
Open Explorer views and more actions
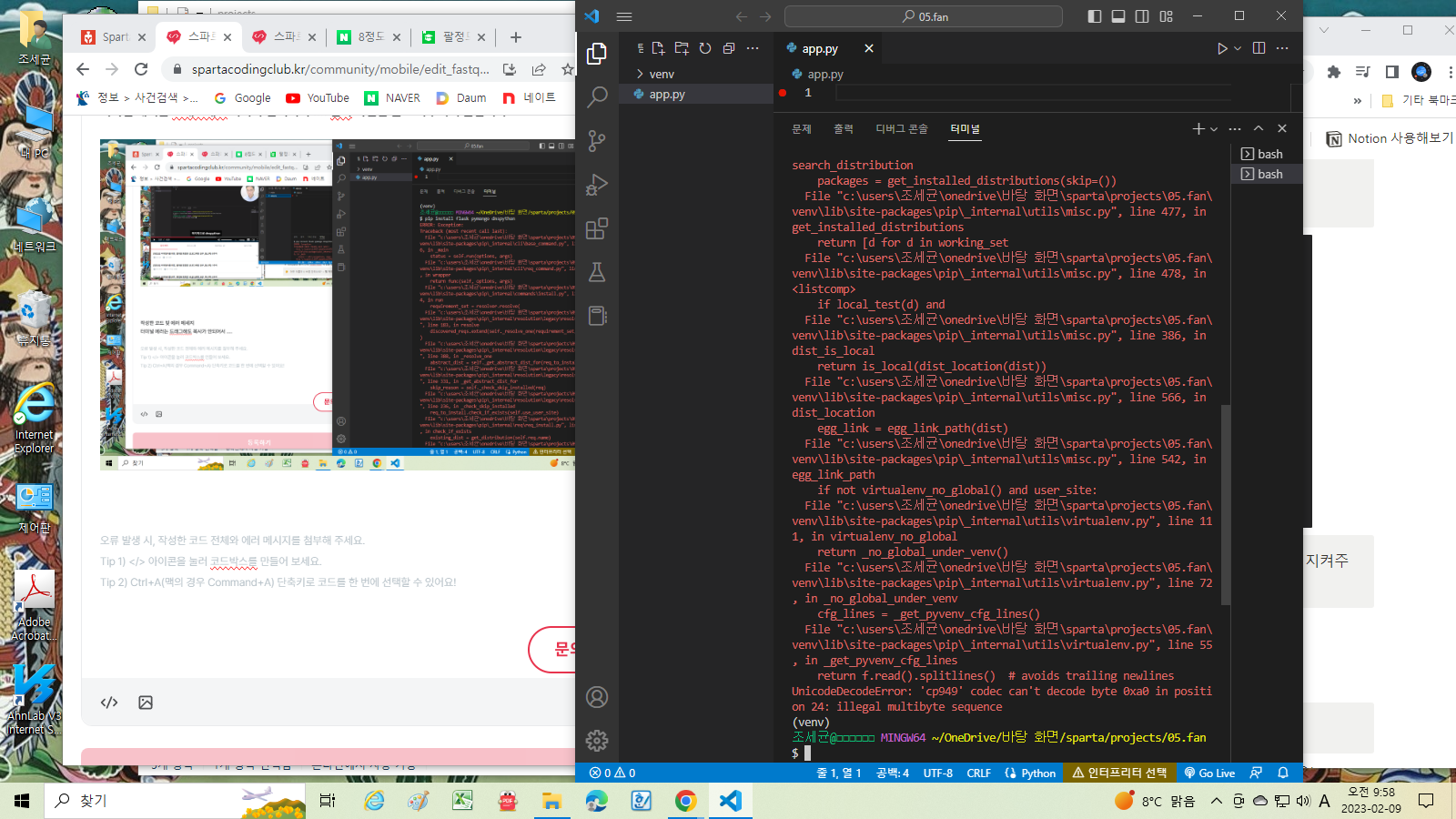pos(753,48)
